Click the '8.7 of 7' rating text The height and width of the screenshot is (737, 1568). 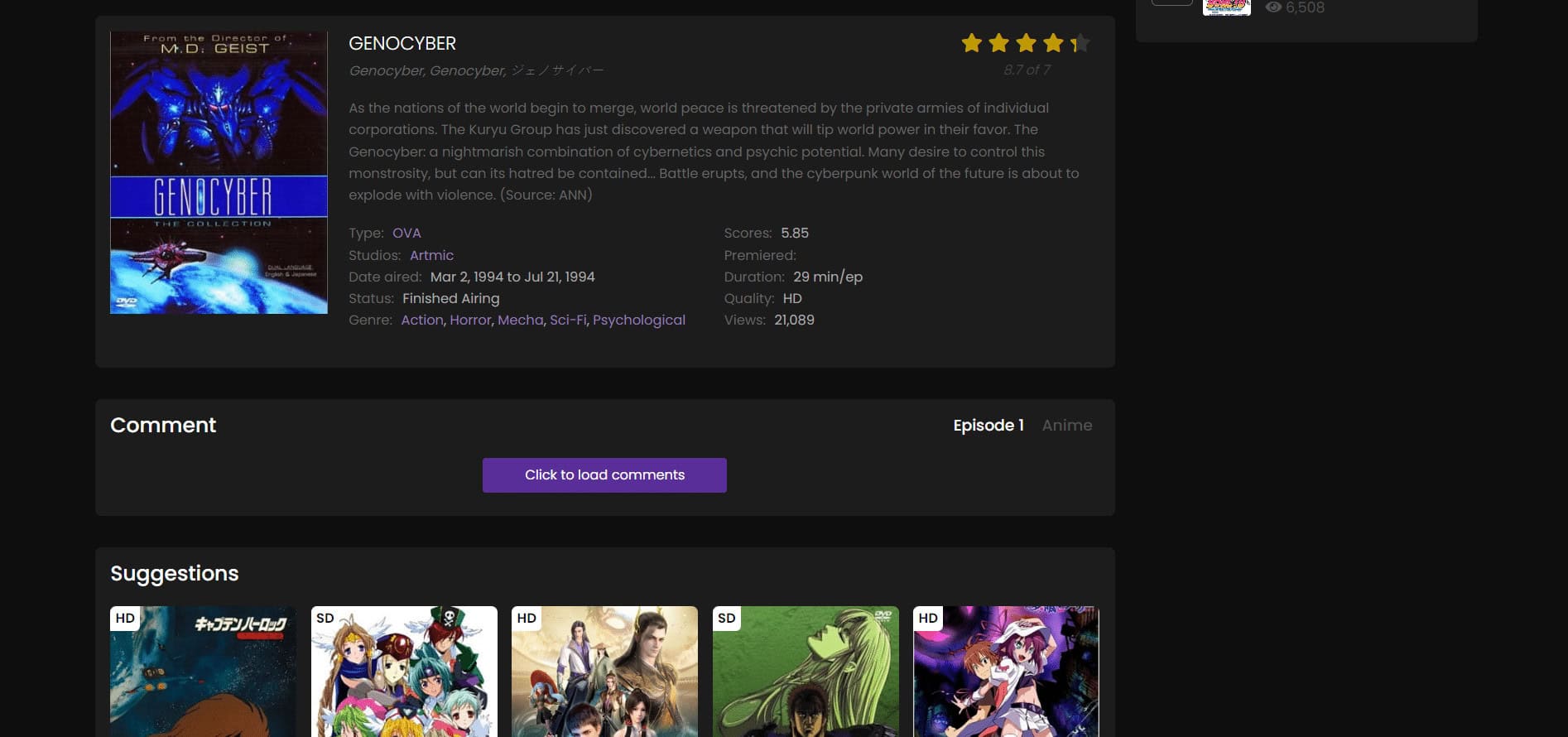tap(1027, 70)
